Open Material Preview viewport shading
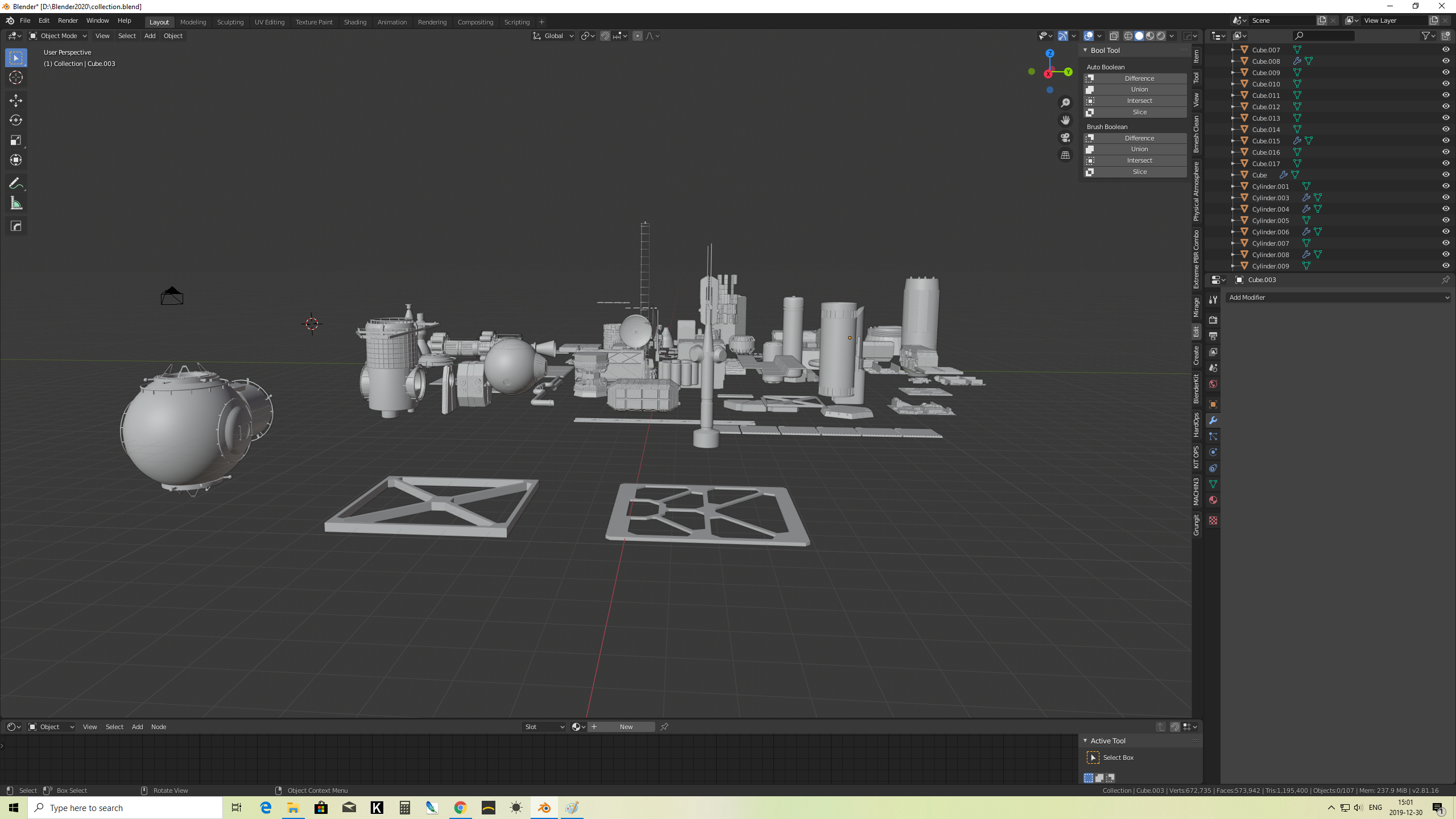Screen dimensions: 1456x819 (x=1149, y=35)
